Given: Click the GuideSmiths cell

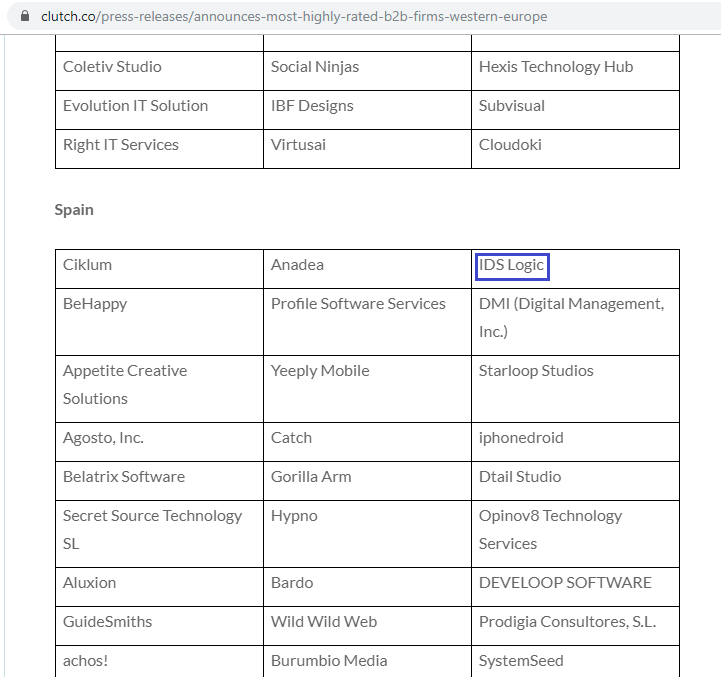Looking at the screenshot, I should click(x=159, y=626).
